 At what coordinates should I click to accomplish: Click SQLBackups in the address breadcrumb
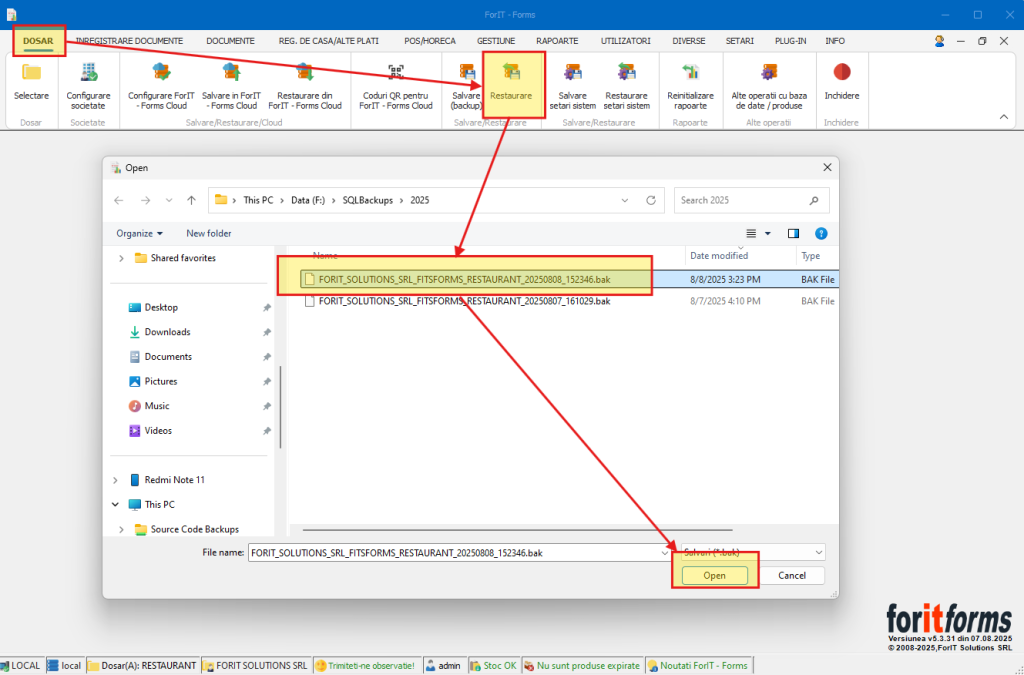[368, 200]
